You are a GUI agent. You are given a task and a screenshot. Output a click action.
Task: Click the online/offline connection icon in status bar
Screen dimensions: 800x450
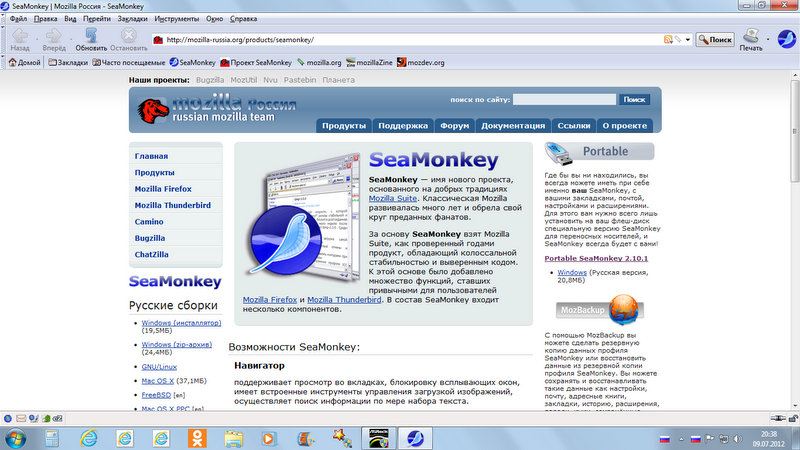point(778,418)
